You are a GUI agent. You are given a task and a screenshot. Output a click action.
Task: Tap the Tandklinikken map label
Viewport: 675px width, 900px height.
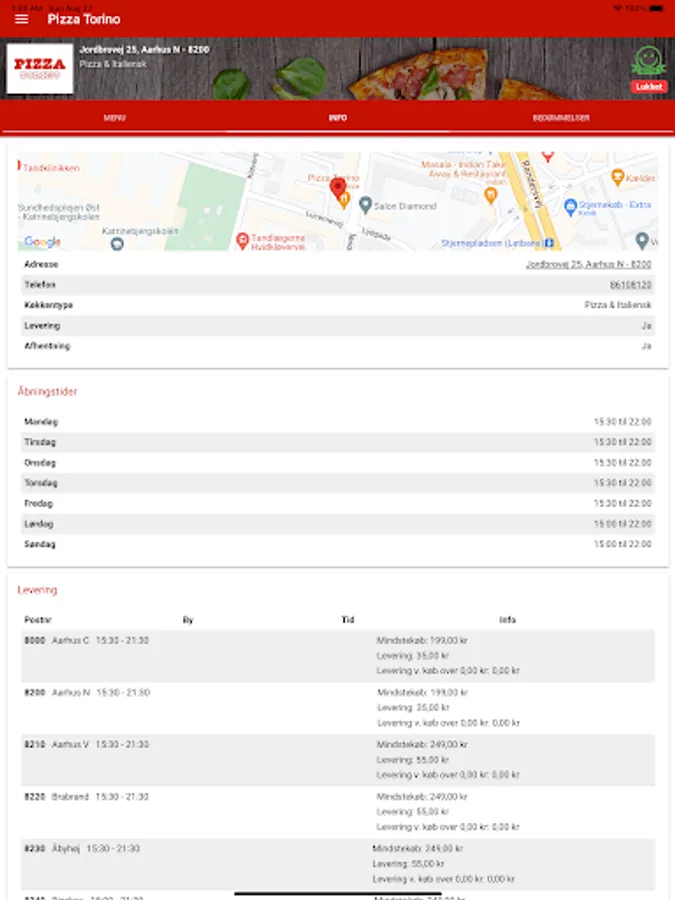click(51, 168)
